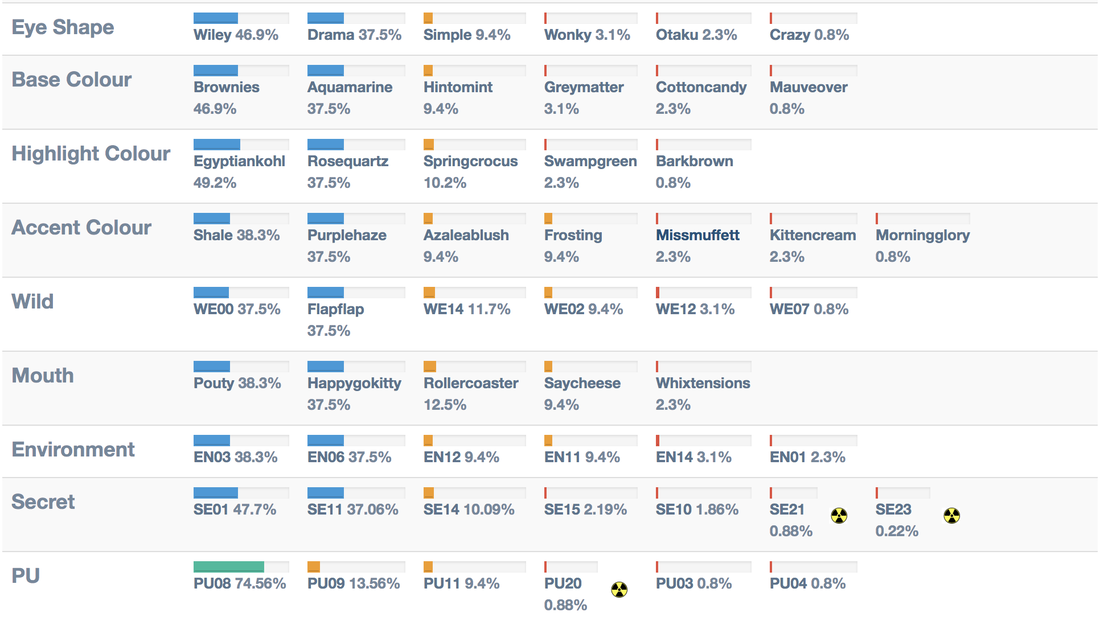
Task: Click the Brownies base colour label
Action: click(x=227, y=88)
